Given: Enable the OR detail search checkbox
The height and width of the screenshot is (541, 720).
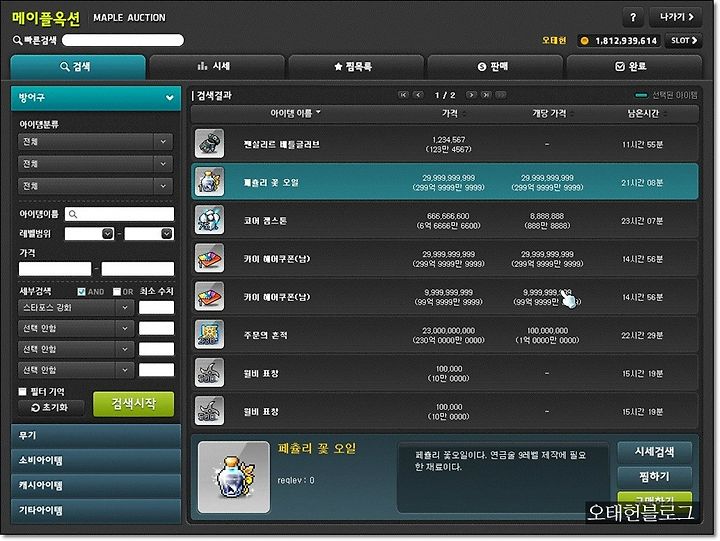Looking at the screenshot, I should (x=117, y=291).
